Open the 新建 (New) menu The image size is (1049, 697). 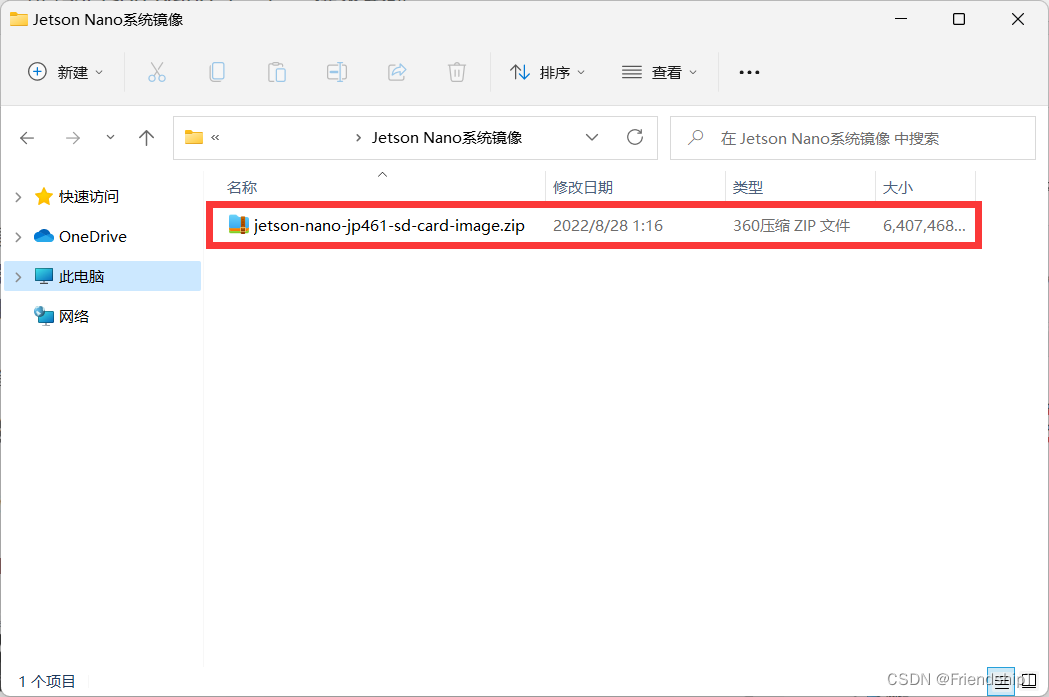click(x=66, y=72)
